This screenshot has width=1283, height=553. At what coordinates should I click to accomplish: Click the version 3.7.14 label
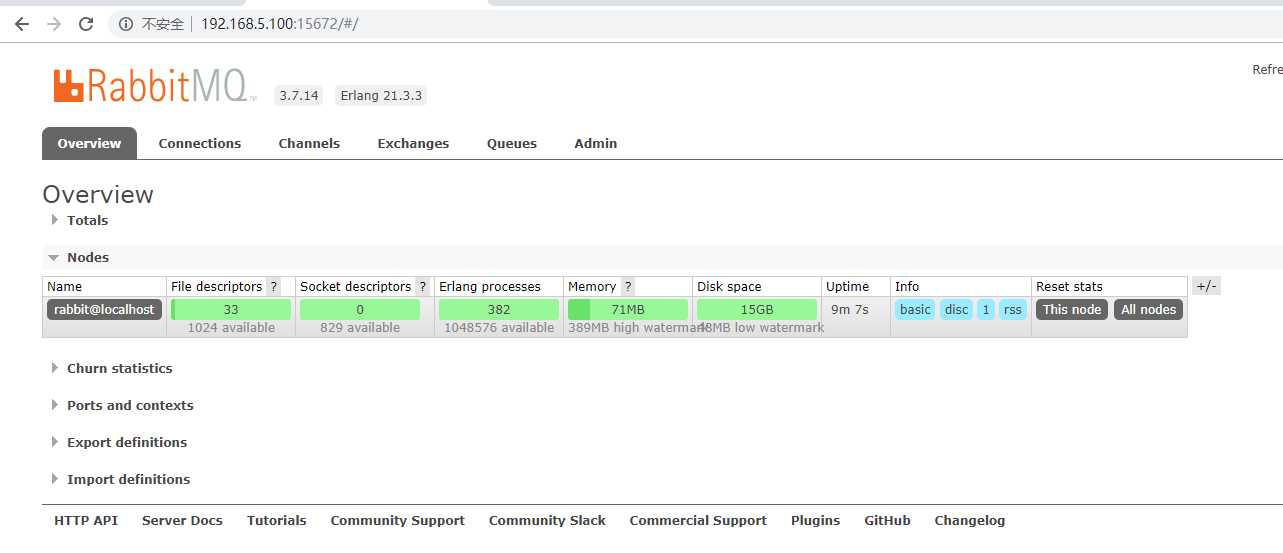299,96
